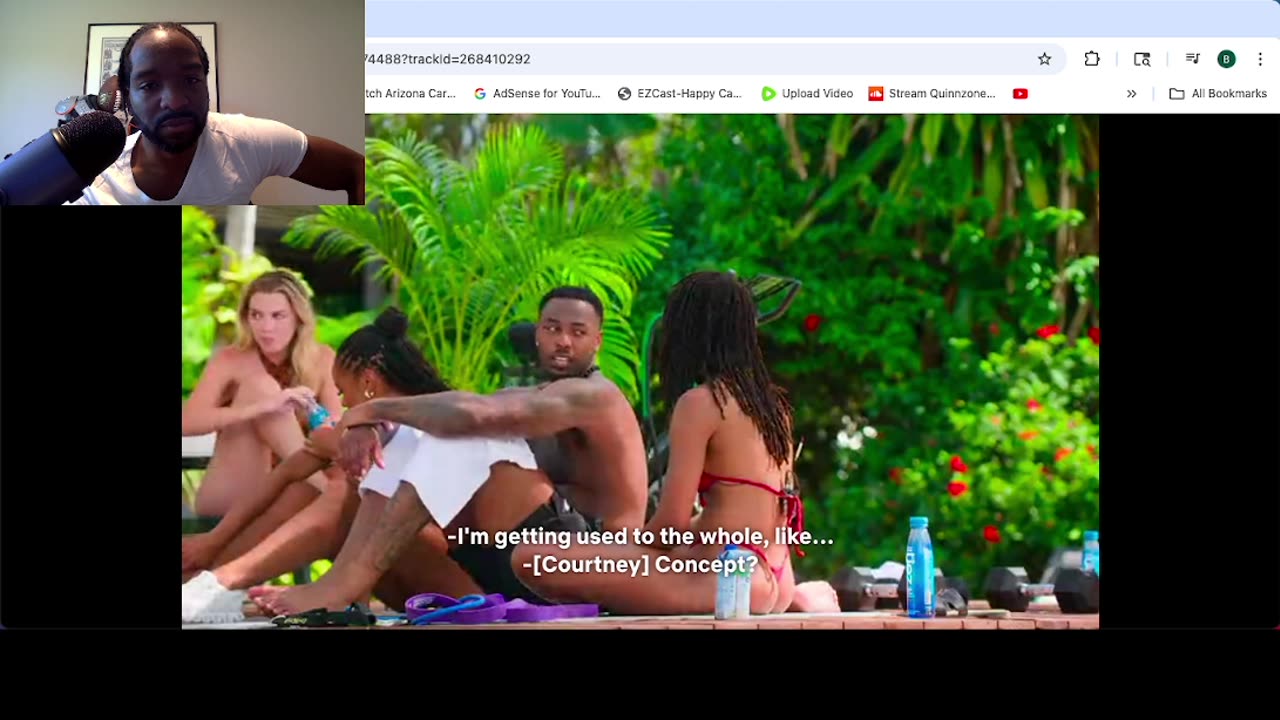Open the media controls icon
Viewport: 1280px width, 720px height.
(x=1192, y=59)
